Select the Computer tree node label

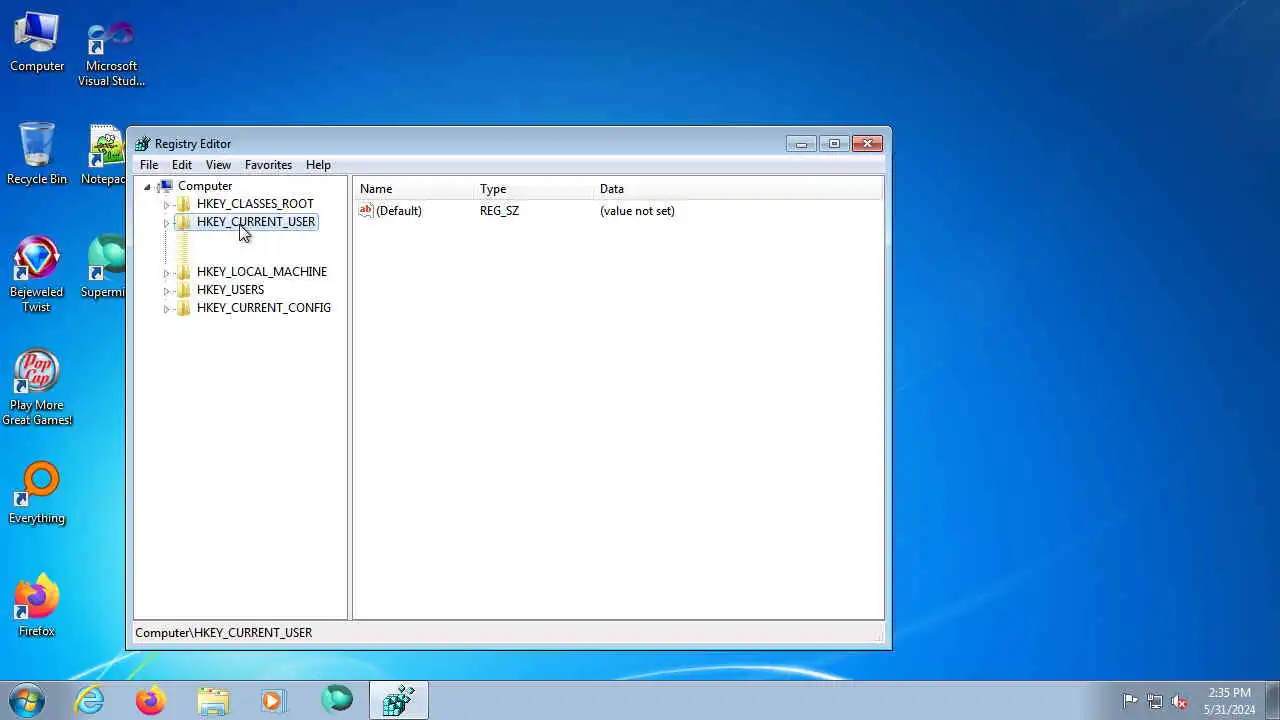coord(205,186)
